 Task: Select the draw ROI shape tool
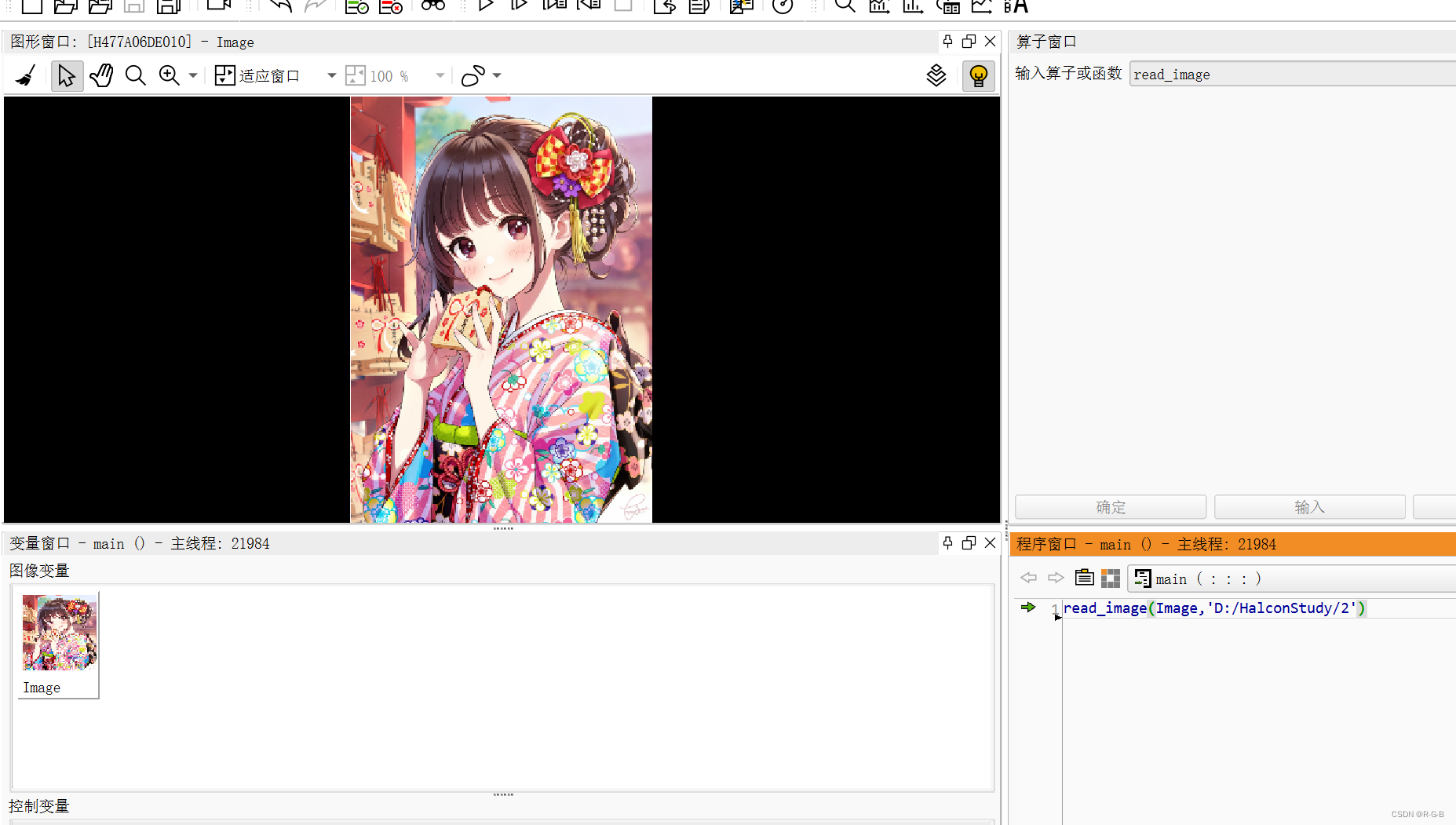click(x=473, y=76)
